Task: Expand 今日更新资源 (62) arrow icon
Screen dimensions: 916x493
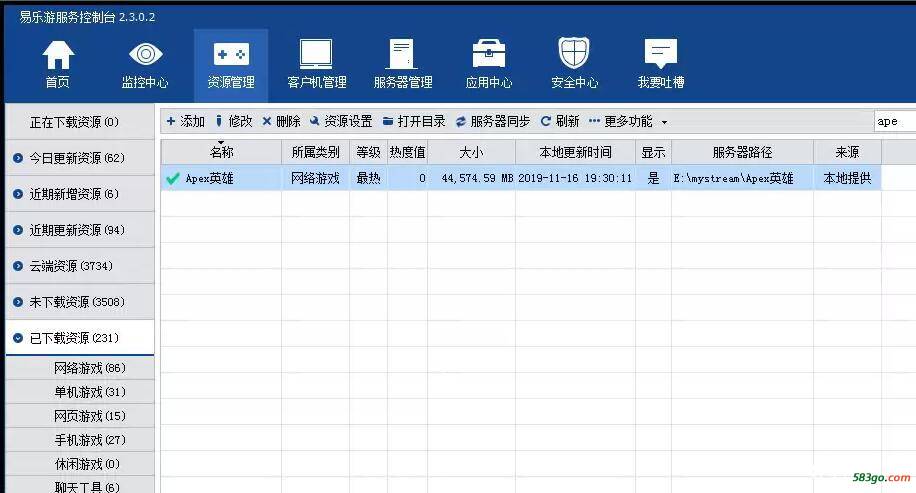Action: point(18,158)
